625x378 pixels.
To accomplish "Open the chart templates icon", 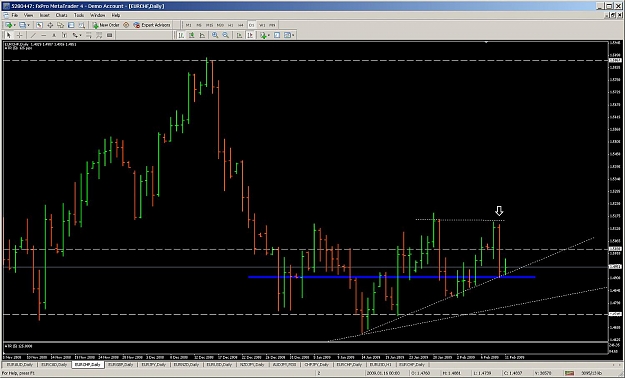I will click(x=287, y=35).
